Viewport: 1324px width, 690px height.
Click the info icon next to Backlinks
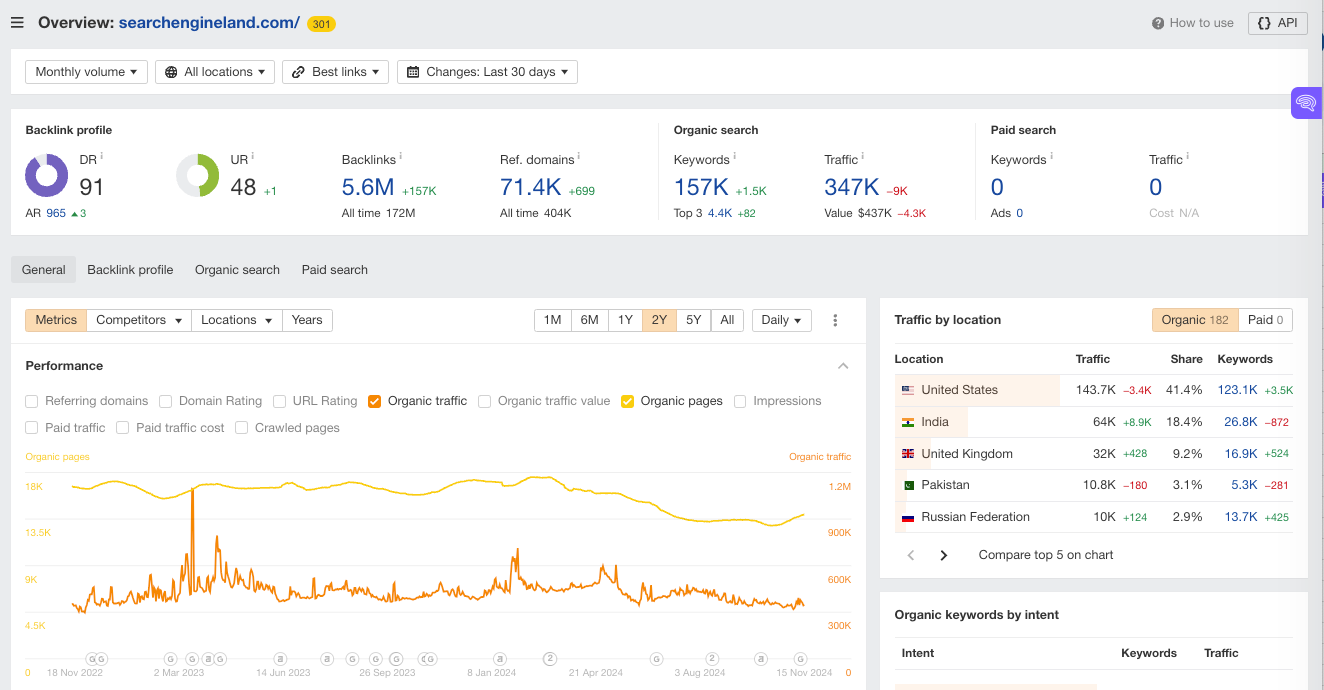point(401,156)
